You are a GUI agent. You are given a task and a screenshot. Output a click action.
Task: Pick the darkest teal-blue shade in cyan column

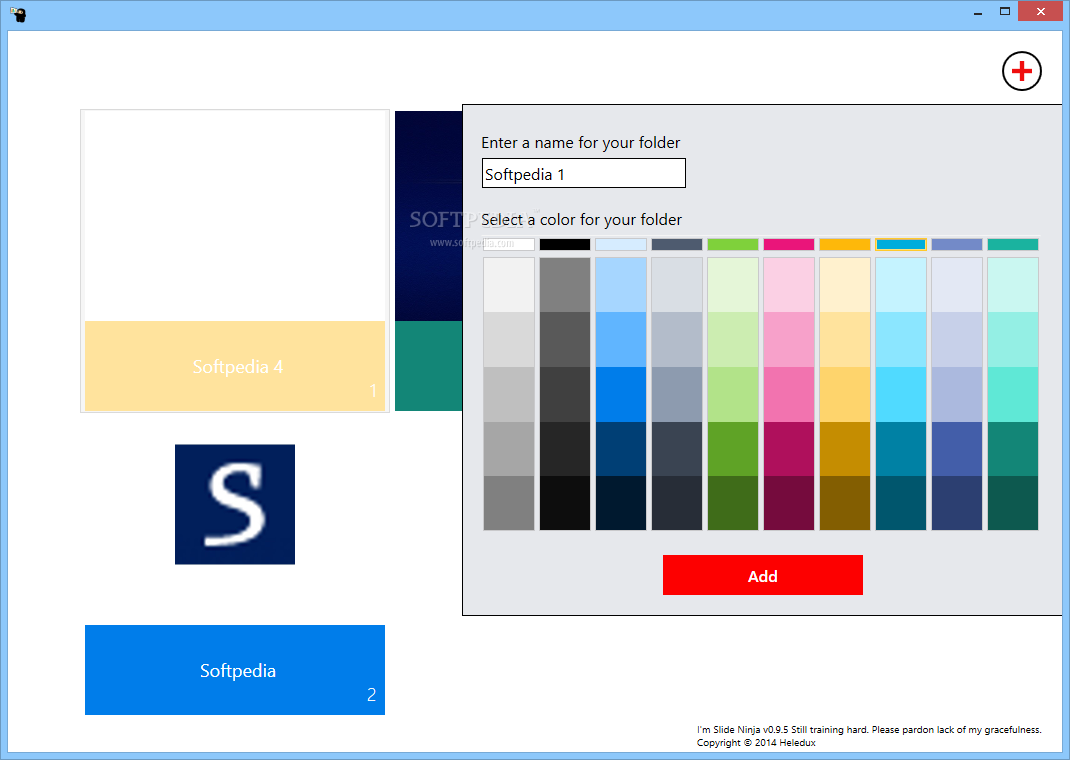[901, 503]
